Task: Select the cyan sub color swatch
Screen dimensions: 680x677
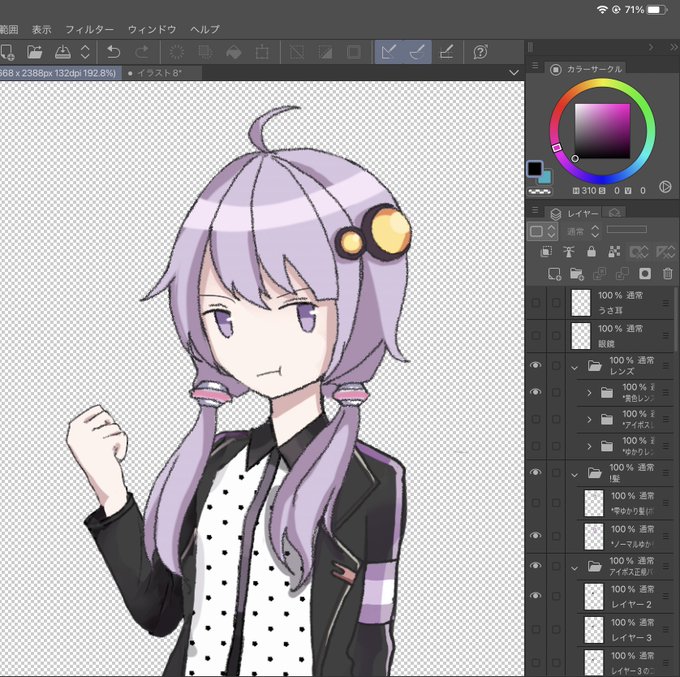Action: point(546,177)
